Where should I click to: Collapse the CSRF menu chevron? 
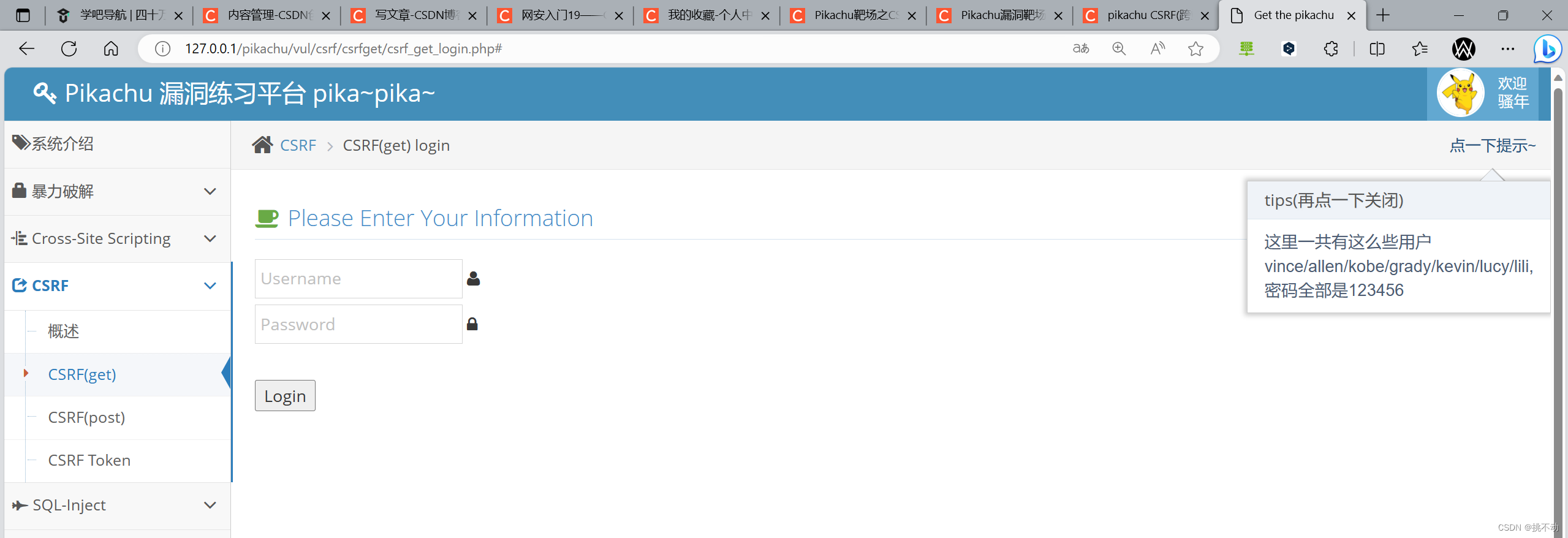[210, 286]
